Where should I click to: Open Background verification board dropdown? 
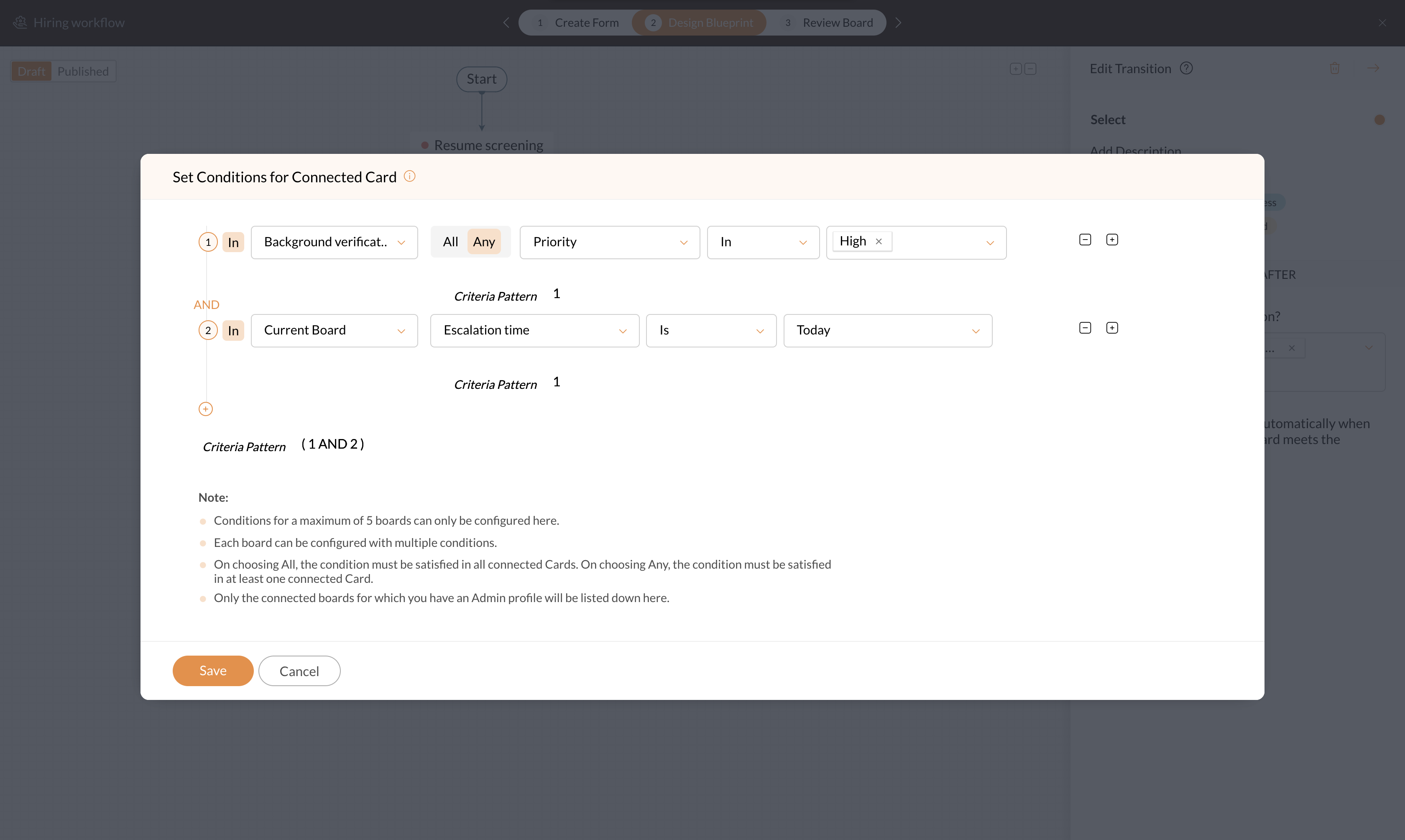[334, 242]
